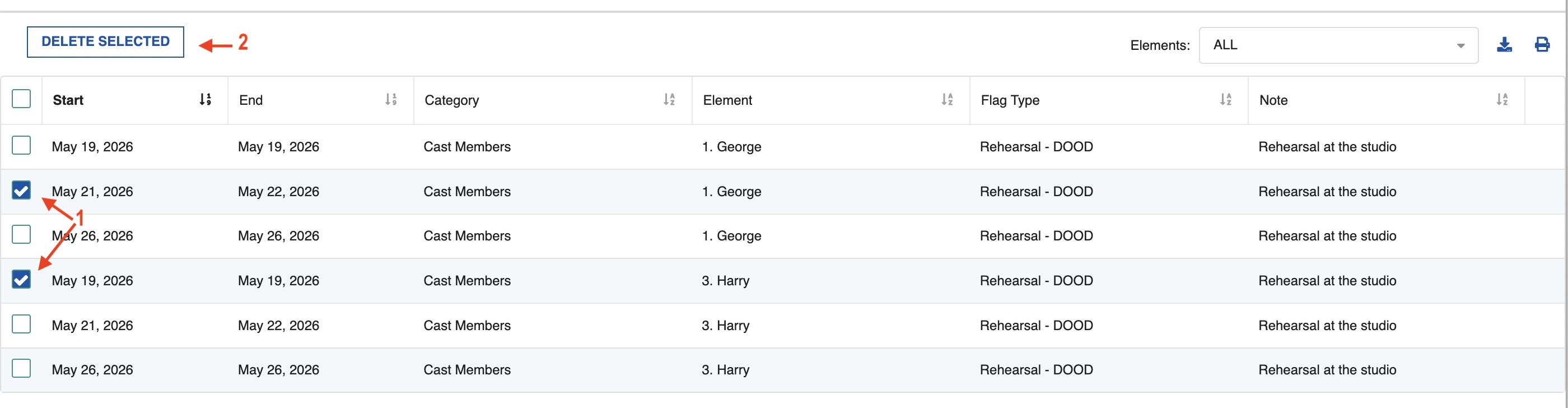Sort by Category column icon
Viewport: 1568px width, 408px height.
(x=669, y=100)
